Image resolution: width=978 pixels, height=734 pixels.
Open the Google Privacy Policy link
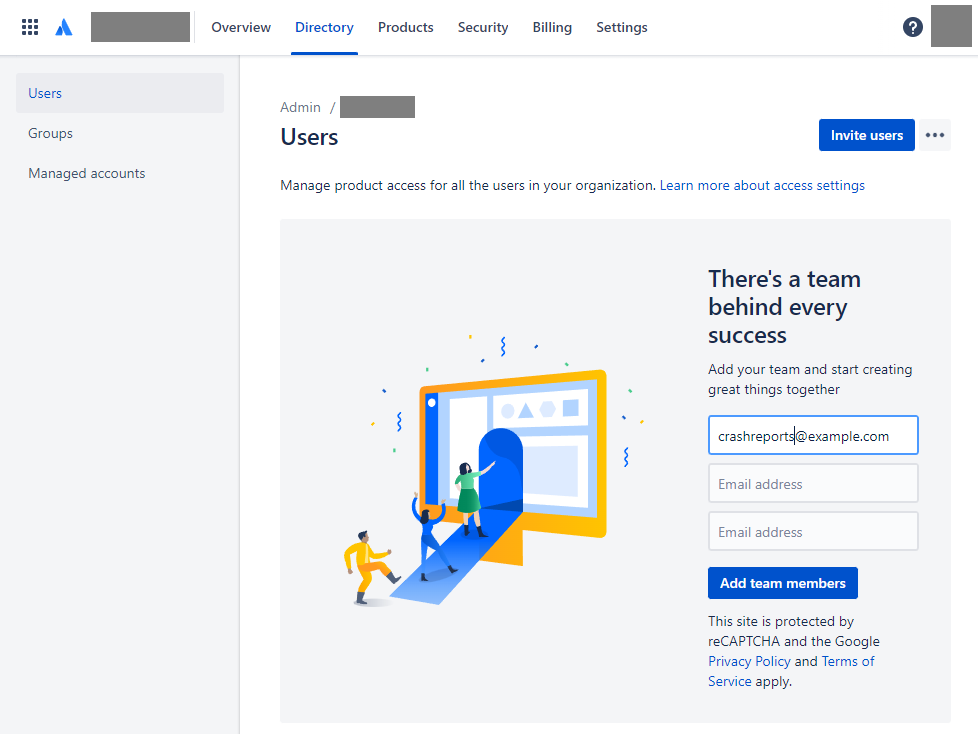click(749, 661)
